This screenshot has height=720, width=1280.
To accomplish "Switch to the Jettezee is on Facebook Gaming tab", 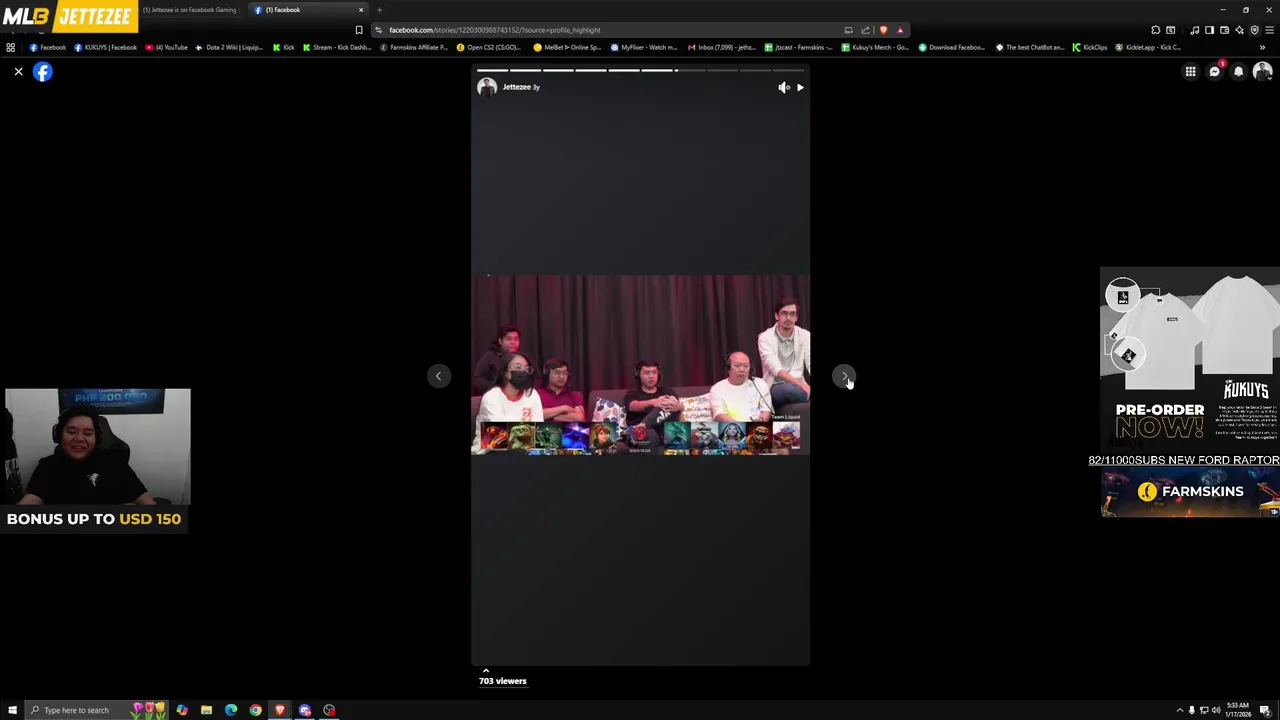I will point(190,10).
